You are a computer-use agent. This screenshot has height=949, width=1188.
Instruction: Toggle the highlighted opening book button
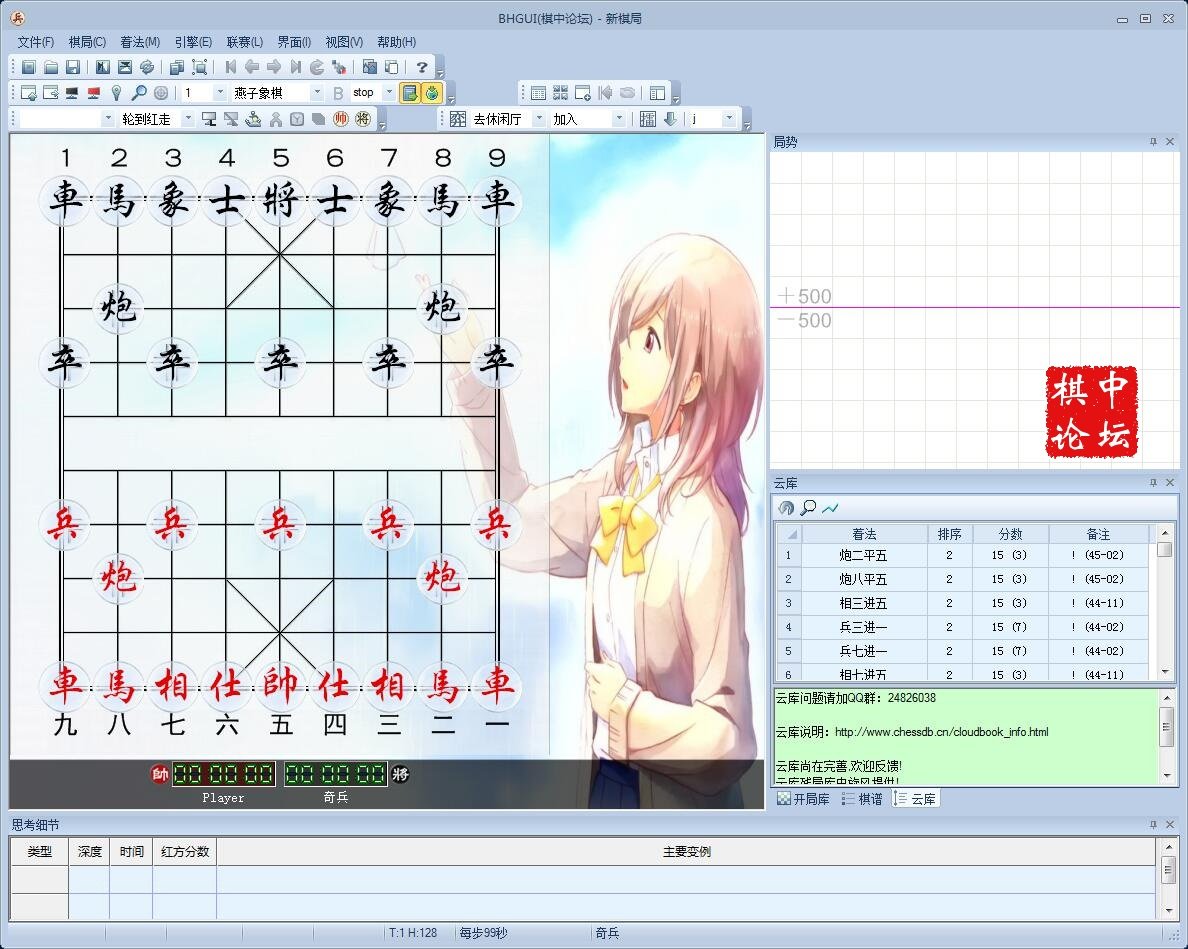(410, 93)
